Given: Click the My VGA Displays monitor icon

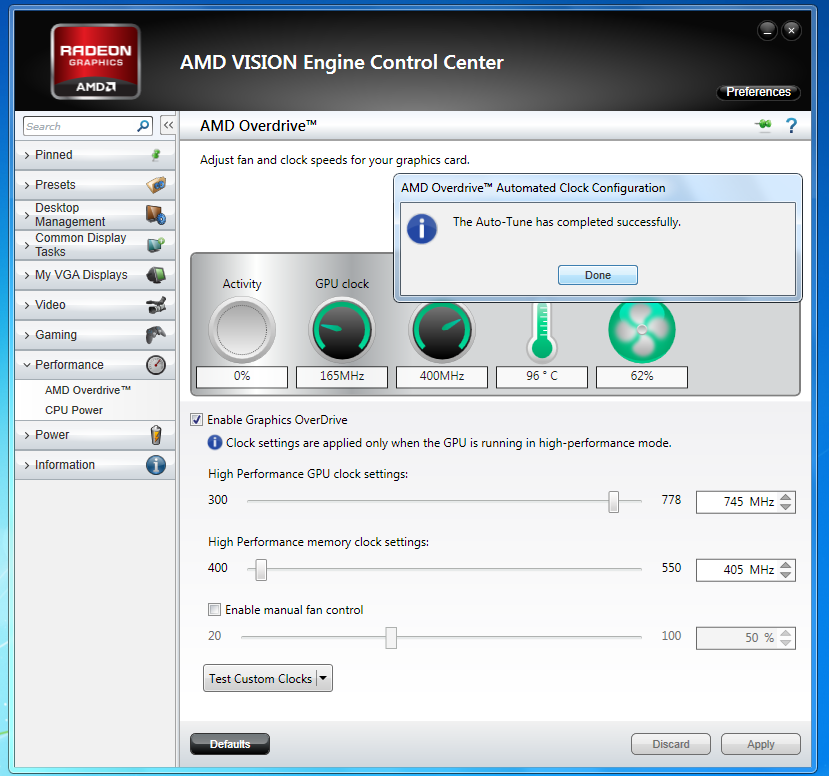Looking at the screenshot, I should 156,275.
